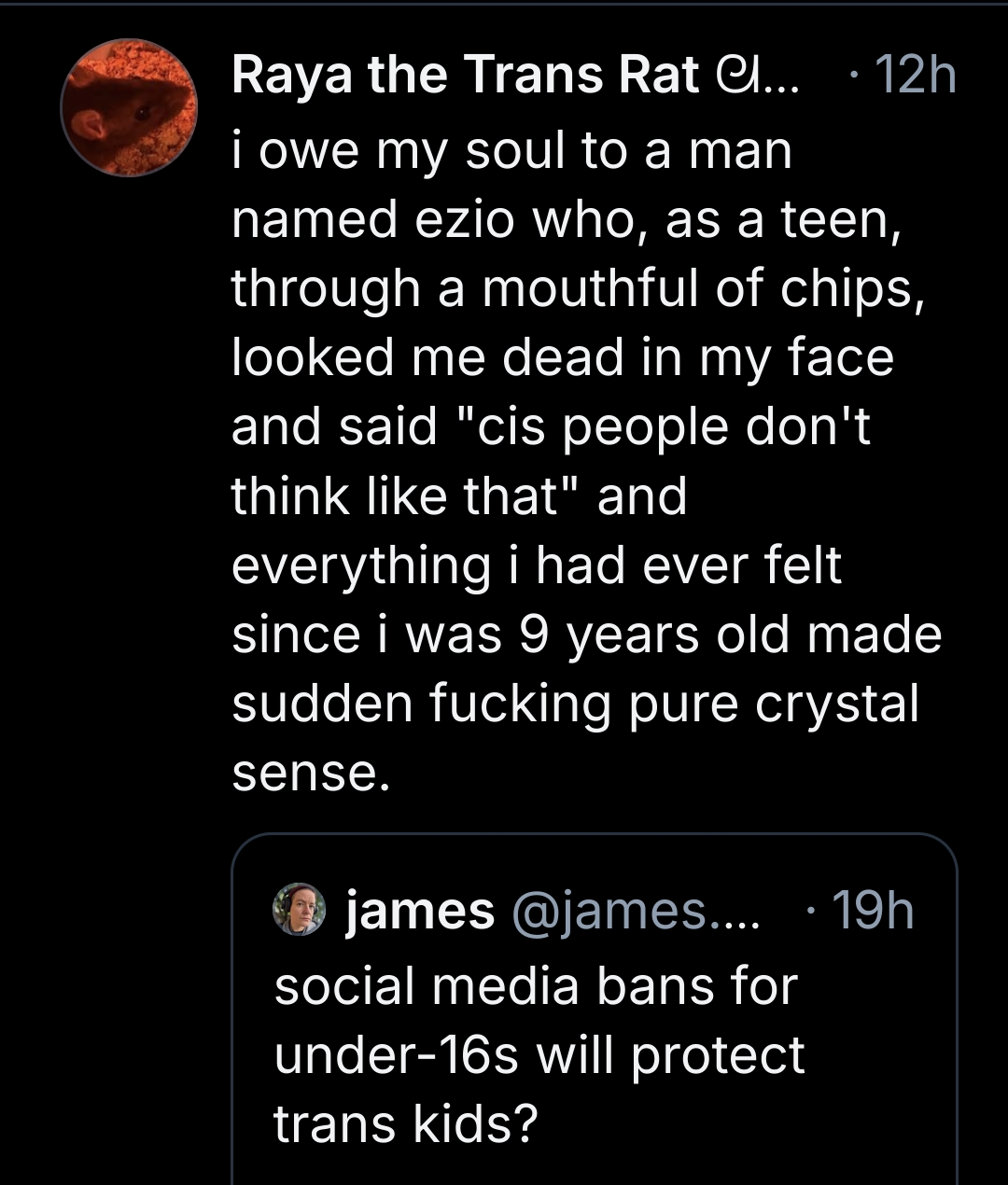Click "looked me dead in my face" line

pyautogui.click(x=563, y=357)
